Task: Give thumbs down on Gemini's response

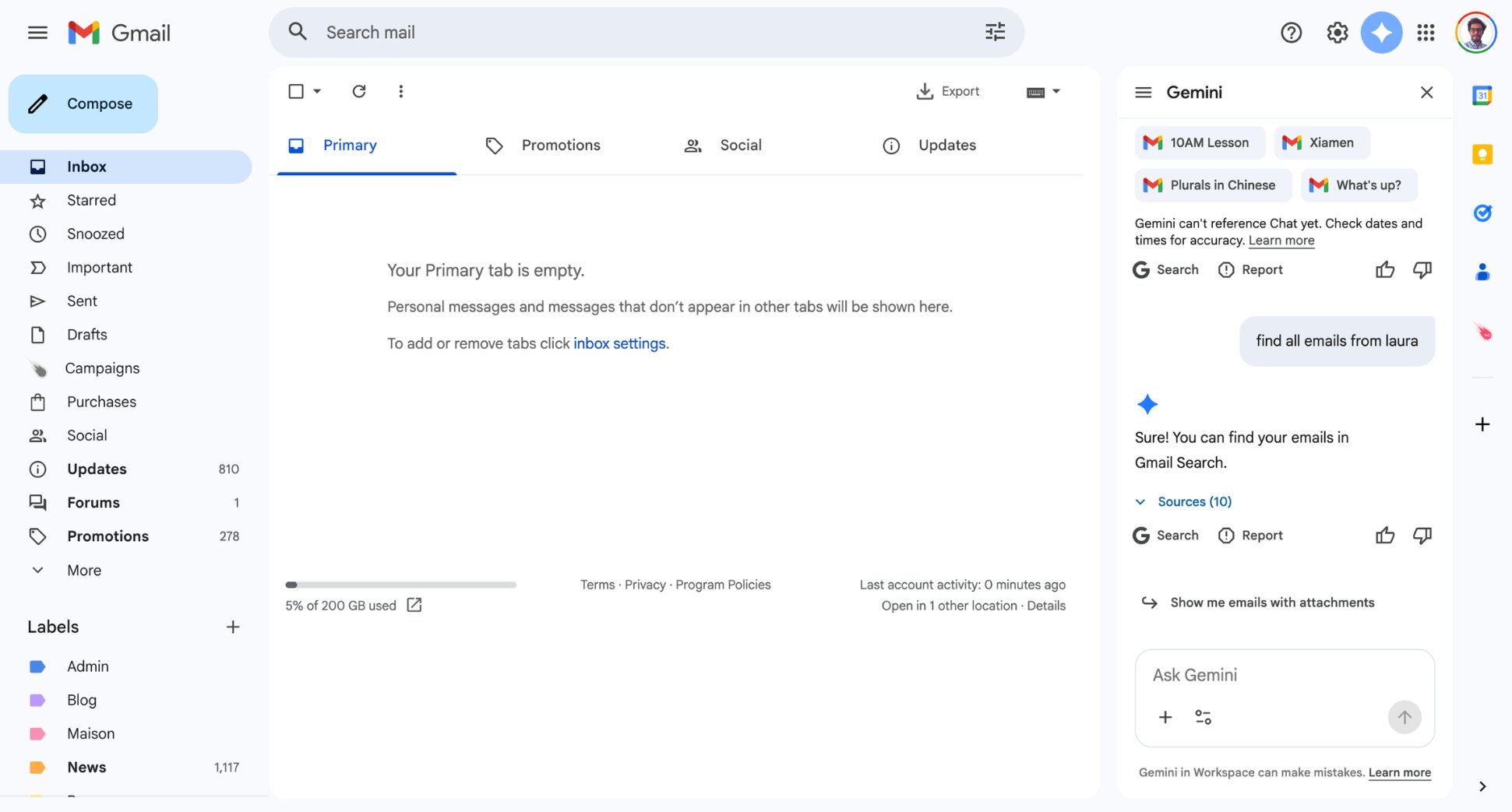Action: [x=1422, y=535]
